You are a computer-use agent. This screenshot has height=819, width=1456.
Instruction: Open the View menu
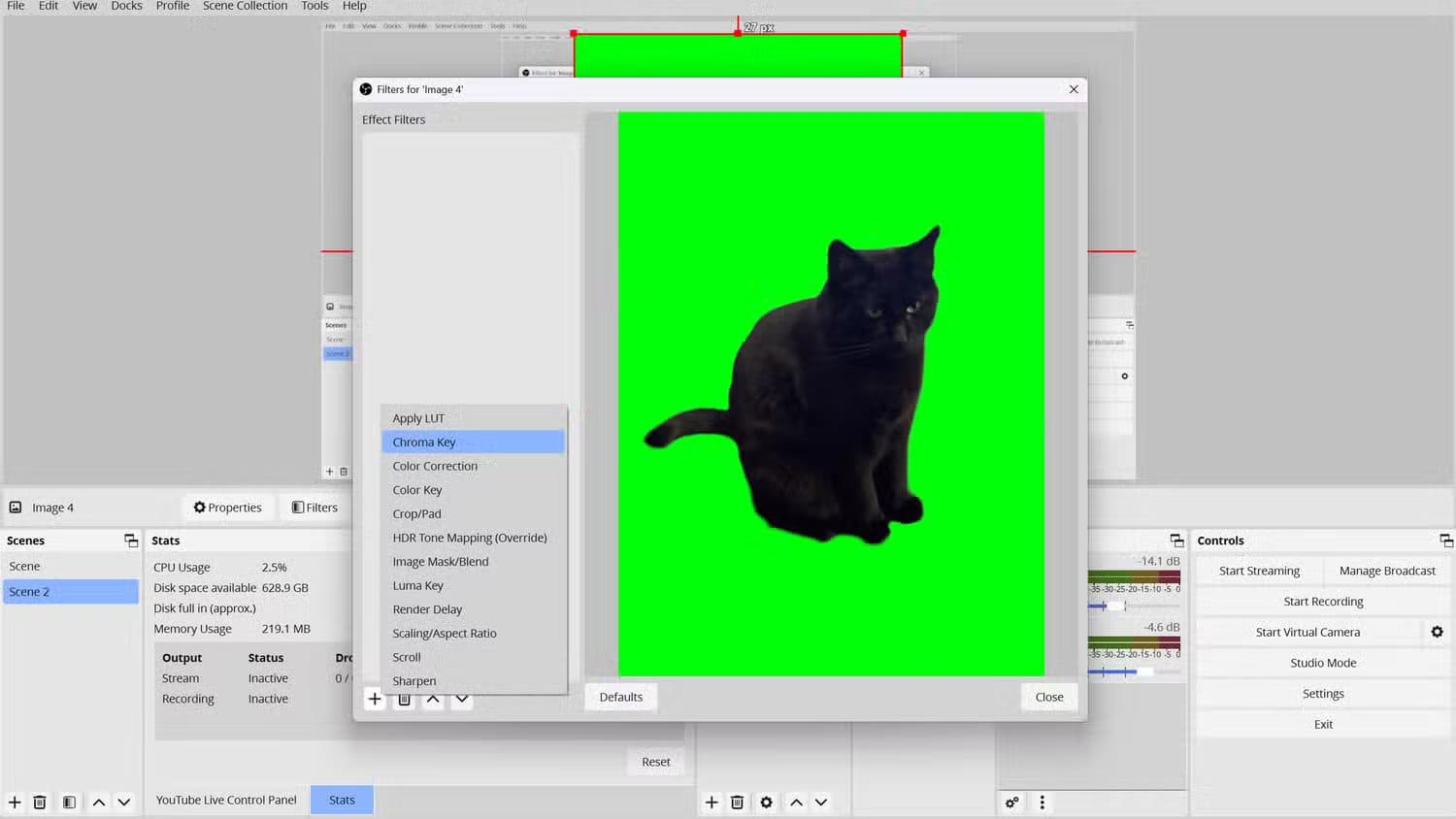(x=84, y=6)
